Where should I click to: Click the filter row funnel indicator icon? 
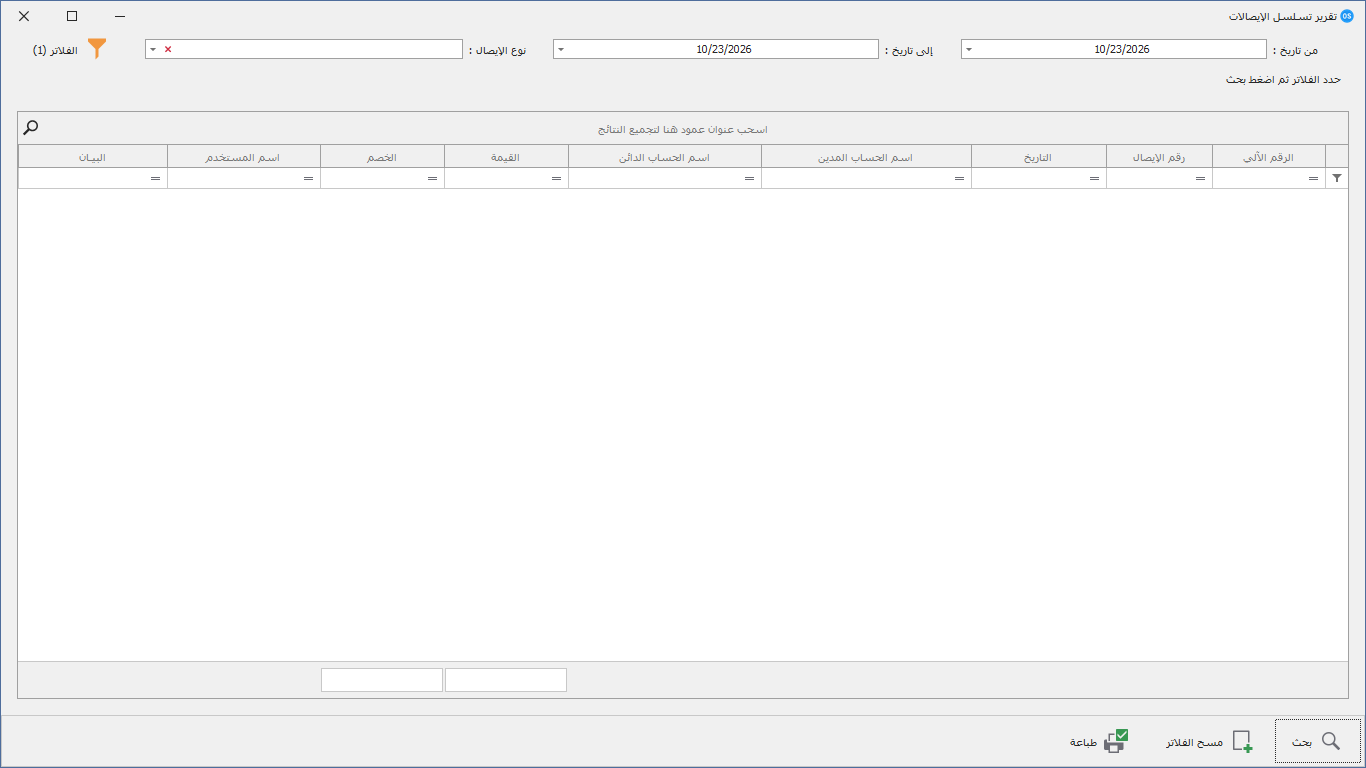pos(1337,178)
